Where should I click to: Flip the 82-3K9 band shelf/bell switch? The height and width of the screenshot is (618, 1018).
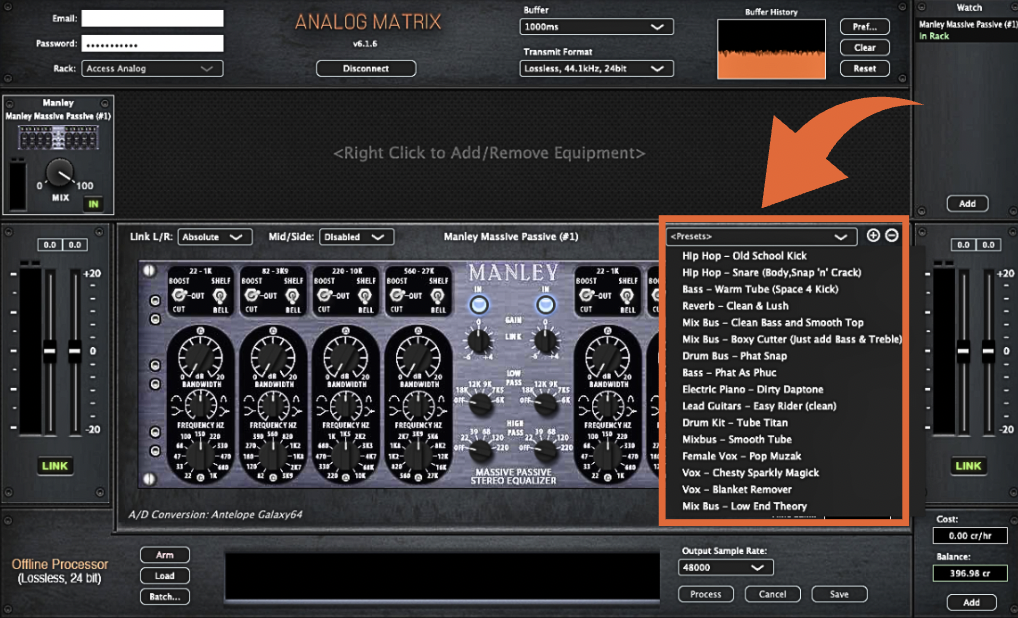[x=292, y=297]
